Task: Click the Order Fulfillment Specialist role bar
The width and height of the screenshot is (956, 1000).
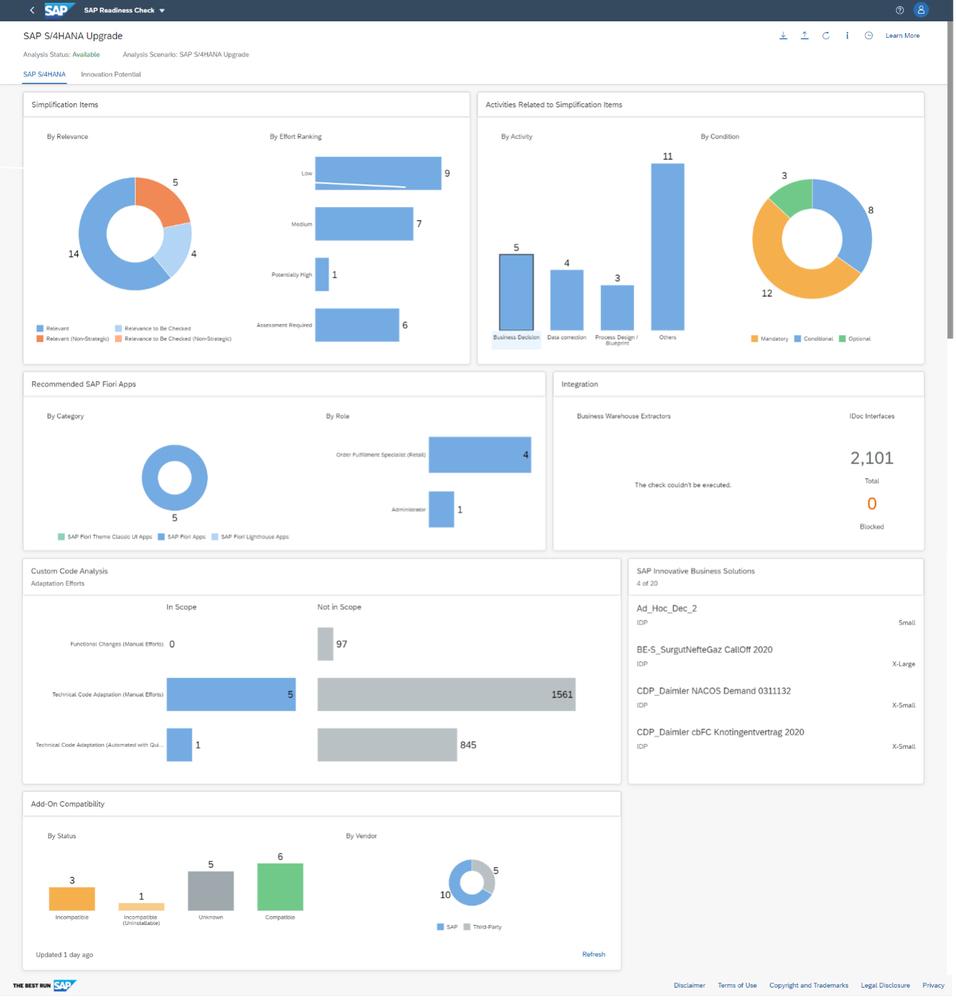Action: [480, 455]
